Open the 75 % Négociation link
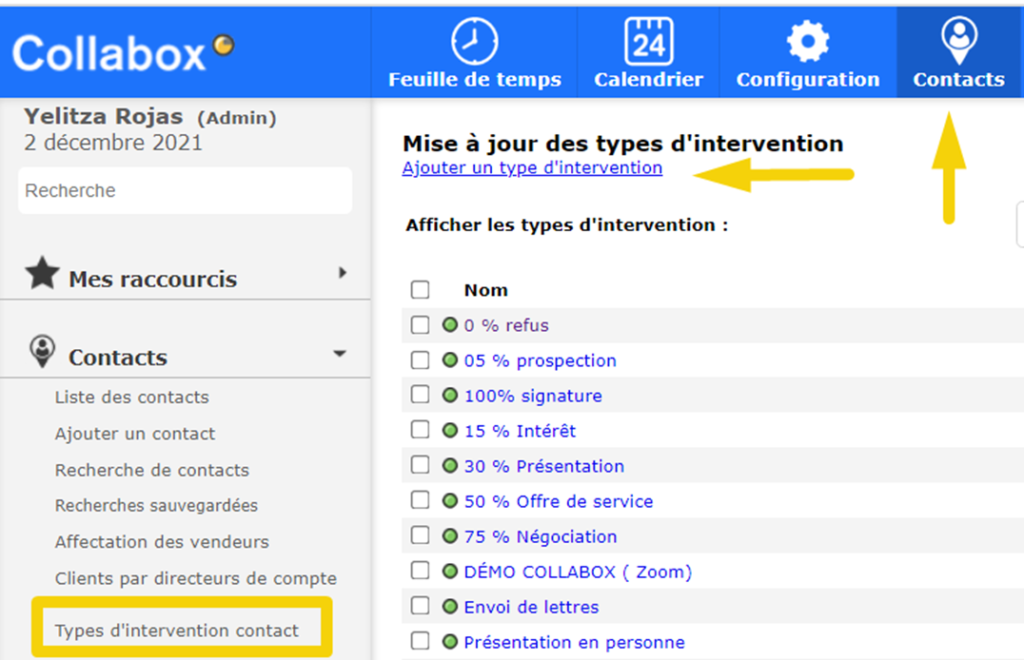 (540, 537)
